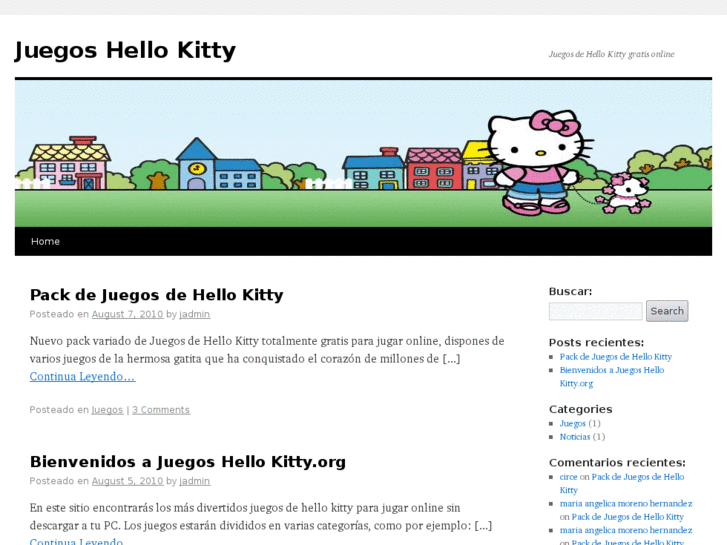View the 3 Comments link
Image resolution: width=727 pixels, height=545 pixels.
161,410
